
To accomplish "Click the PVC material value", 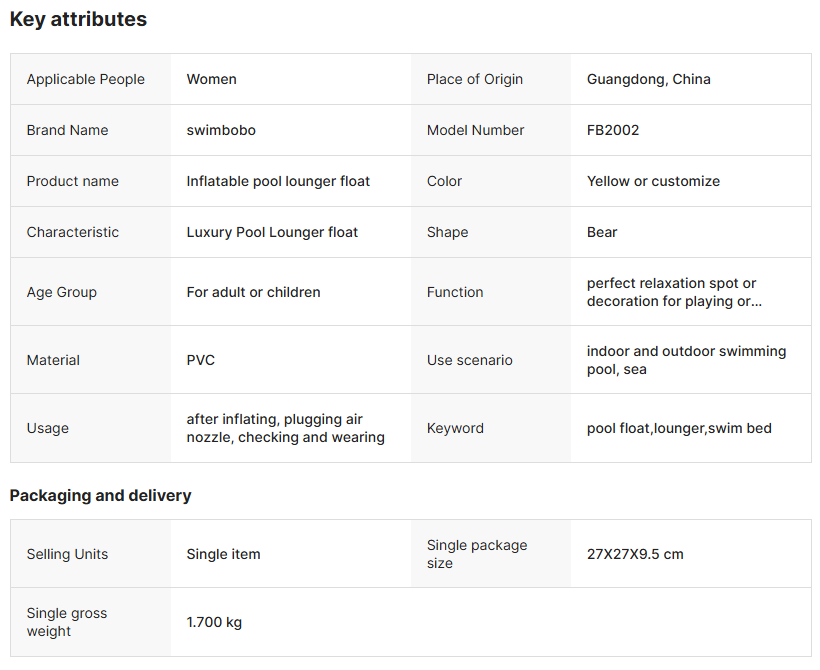I will tap(200, 360).
